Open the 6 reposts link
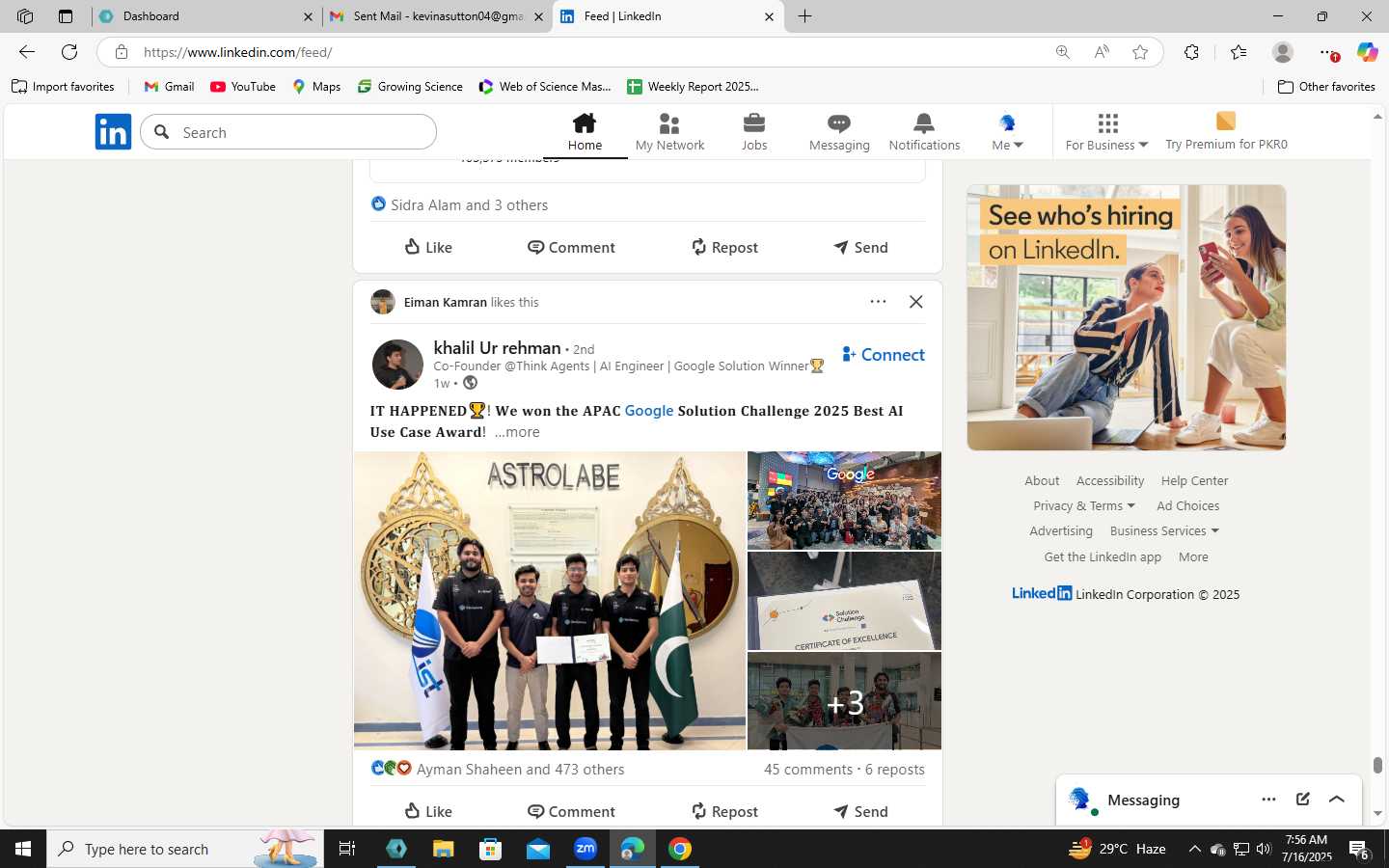 tap(895, 769)
